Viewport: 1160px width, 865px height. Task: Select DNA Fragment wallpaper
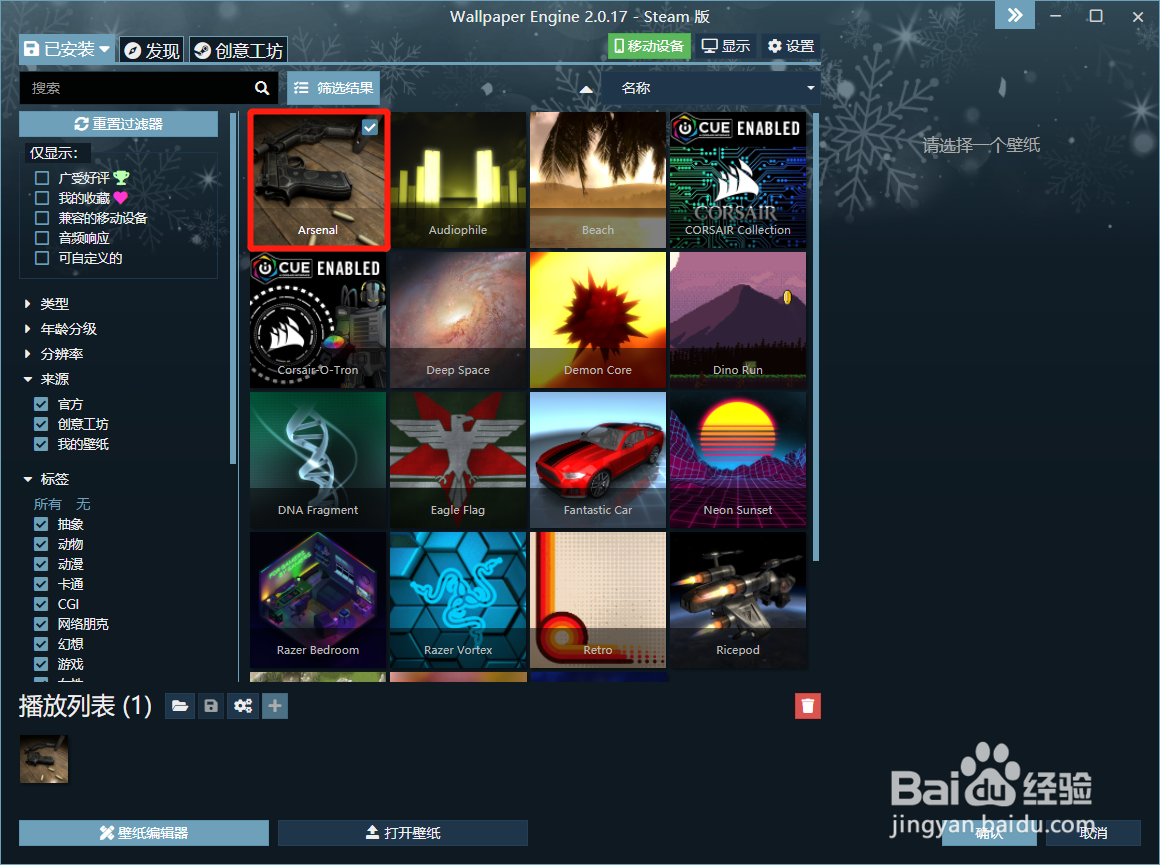[318, 460]
